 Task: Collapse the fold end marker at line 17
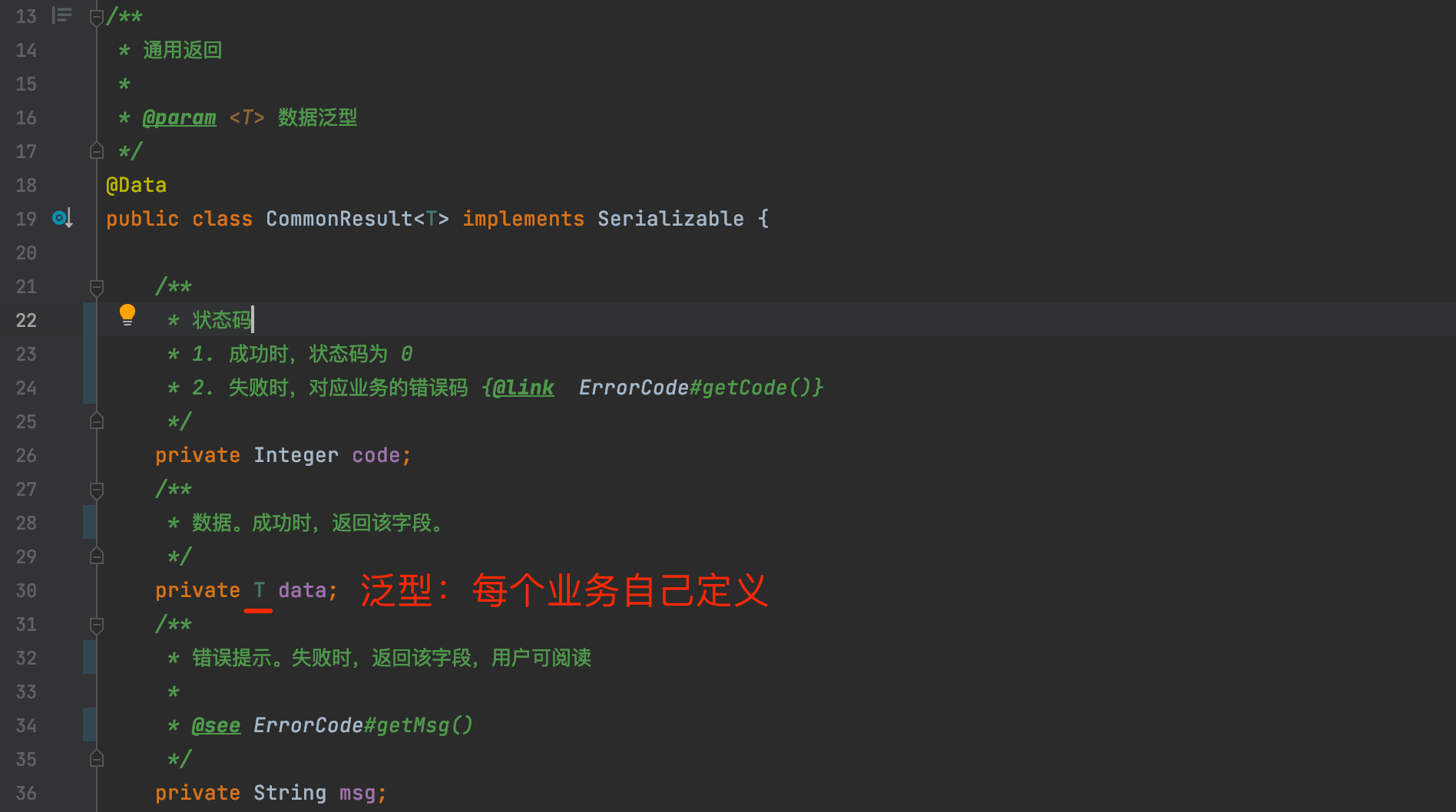click(x=97, y=151)
